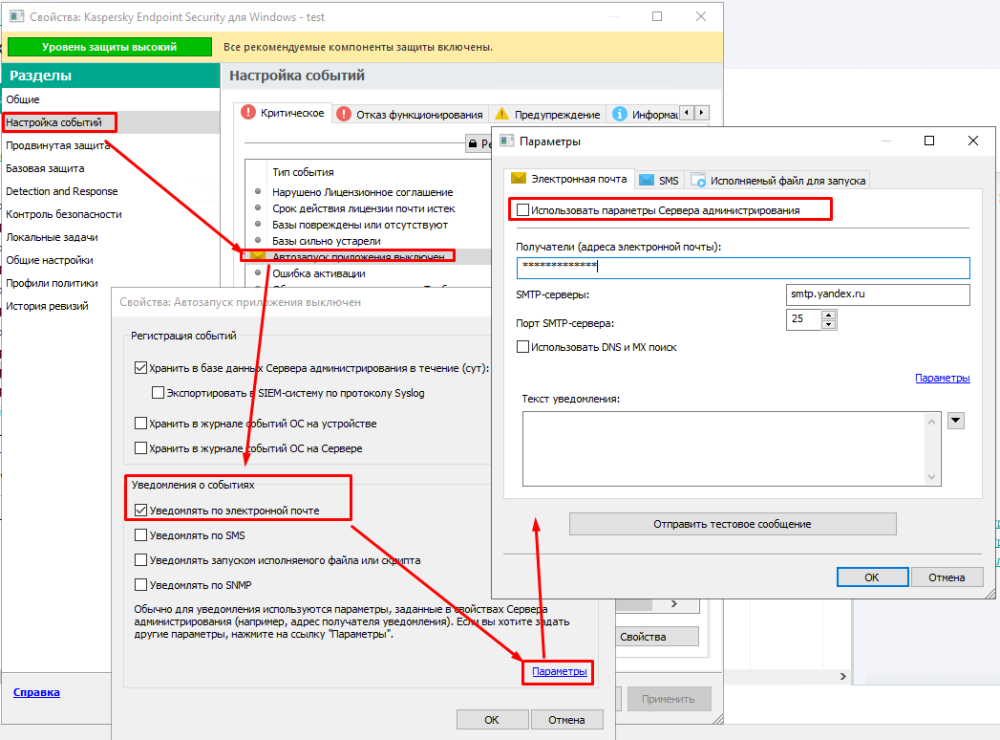Check Использовать параметры Сервера администрирования

523,210
